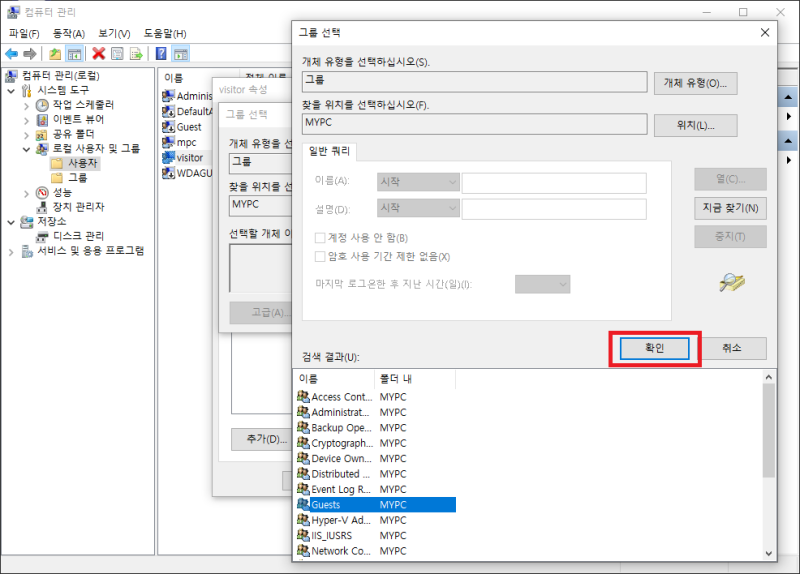Open the 그룹 folder in the tree
This screenshot has height=574, width=800.
point(78,178)
